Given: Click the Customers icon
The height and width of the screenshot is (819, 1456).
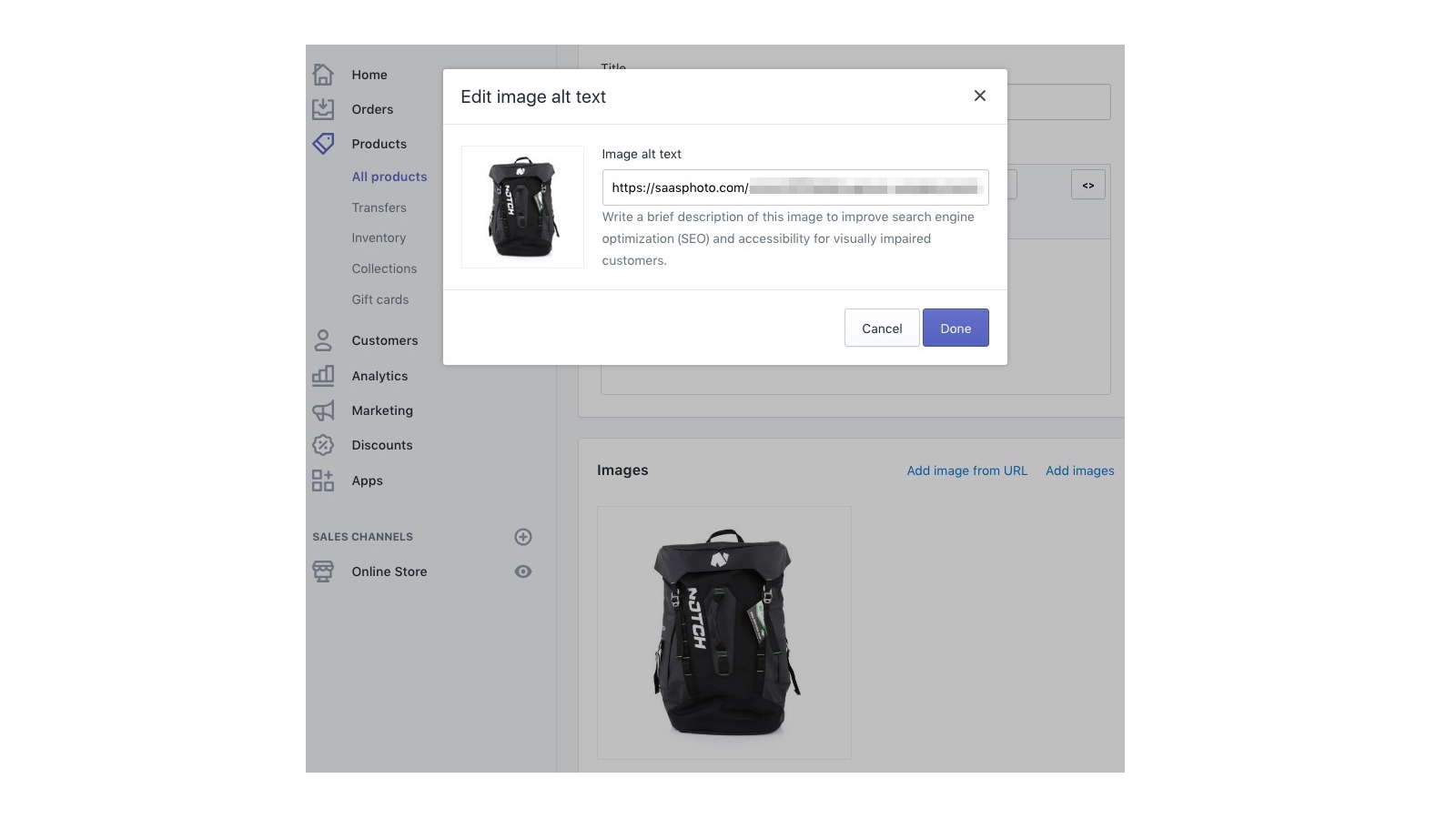Looking at the screenshot, I should coord(323,340).
